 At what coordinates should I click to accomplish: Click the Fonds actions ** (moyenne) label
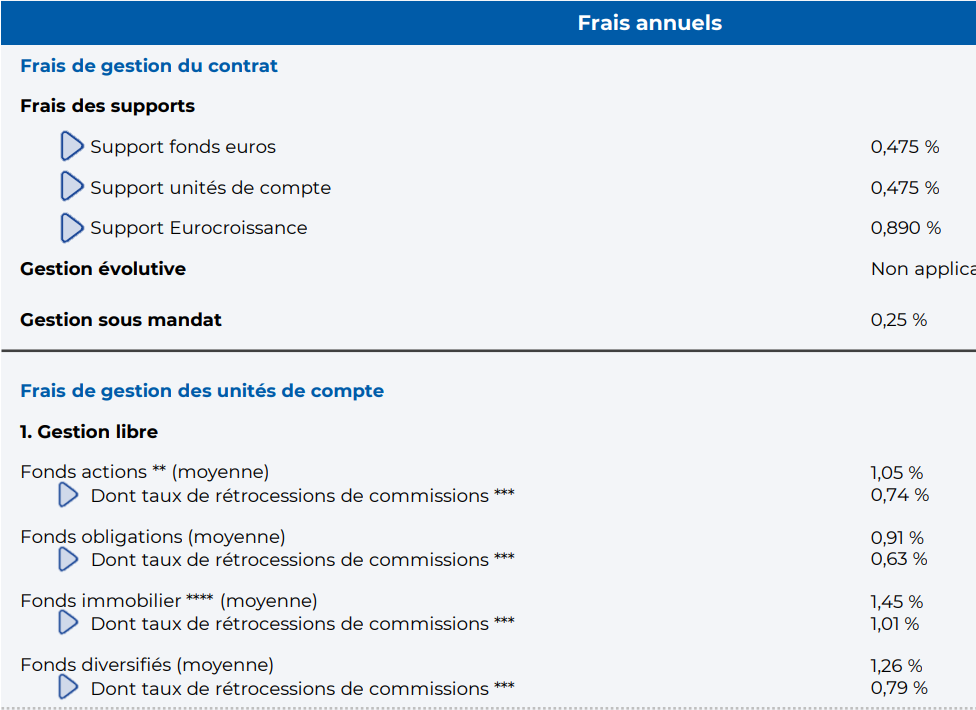[x=144, y=472]
